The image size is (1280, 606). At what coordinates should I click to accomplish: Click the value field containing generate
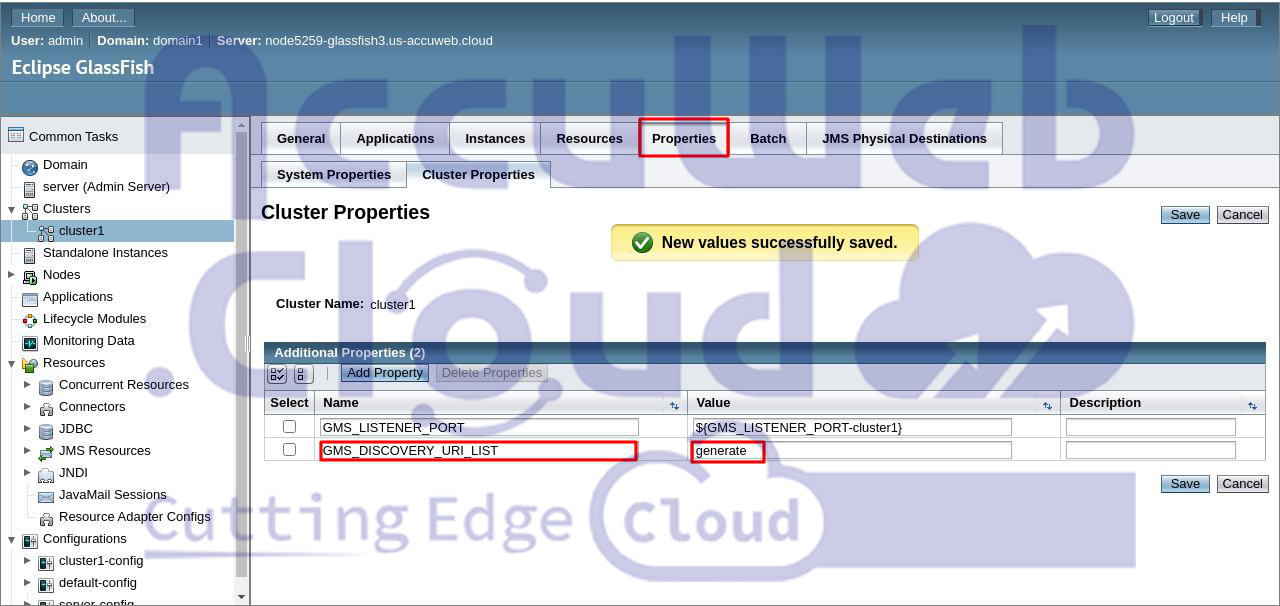(851, 451)
